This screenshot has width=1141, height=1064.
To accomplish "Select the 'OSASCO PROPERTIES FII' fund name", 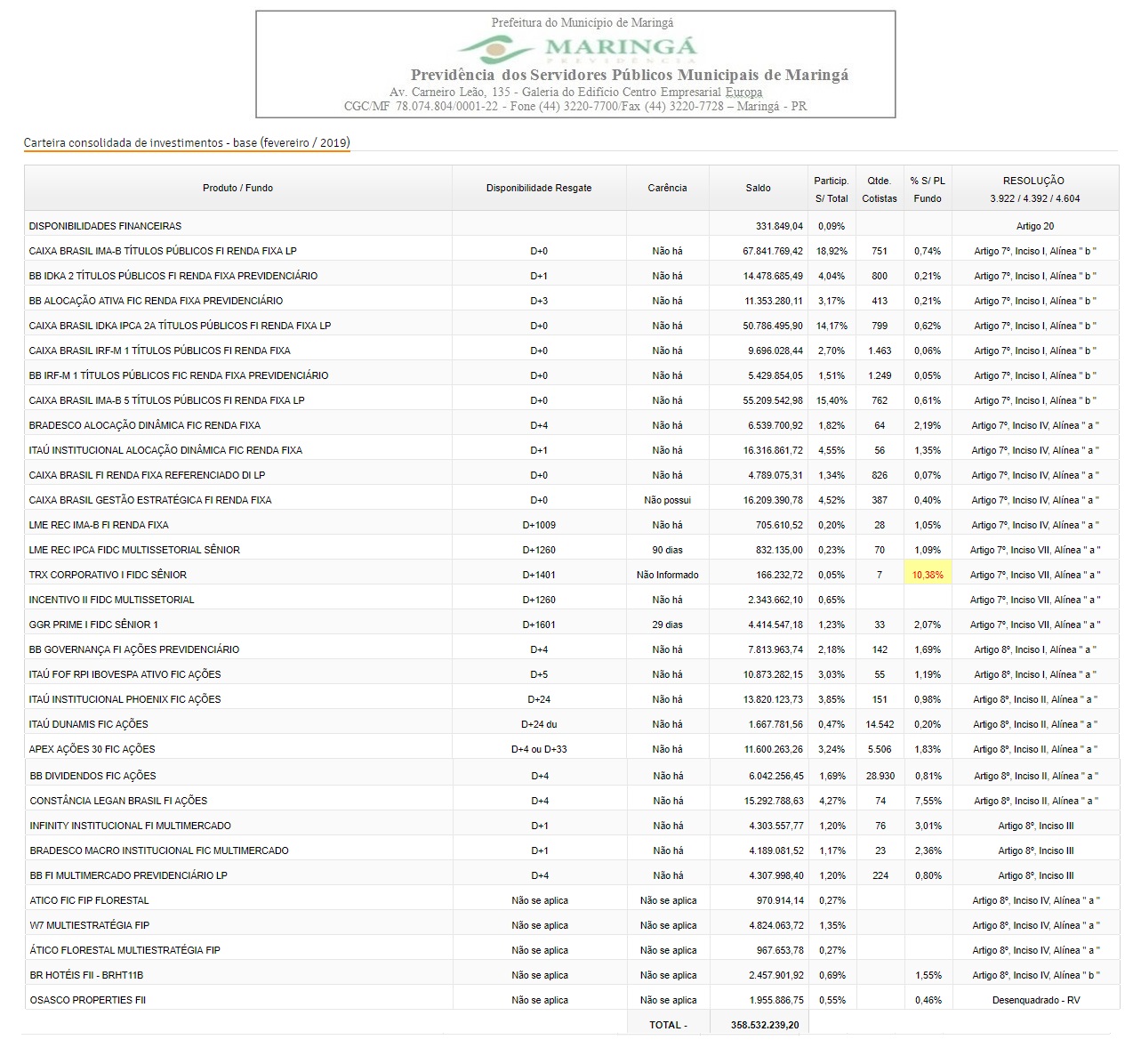I will click(x=88, y=1000).
